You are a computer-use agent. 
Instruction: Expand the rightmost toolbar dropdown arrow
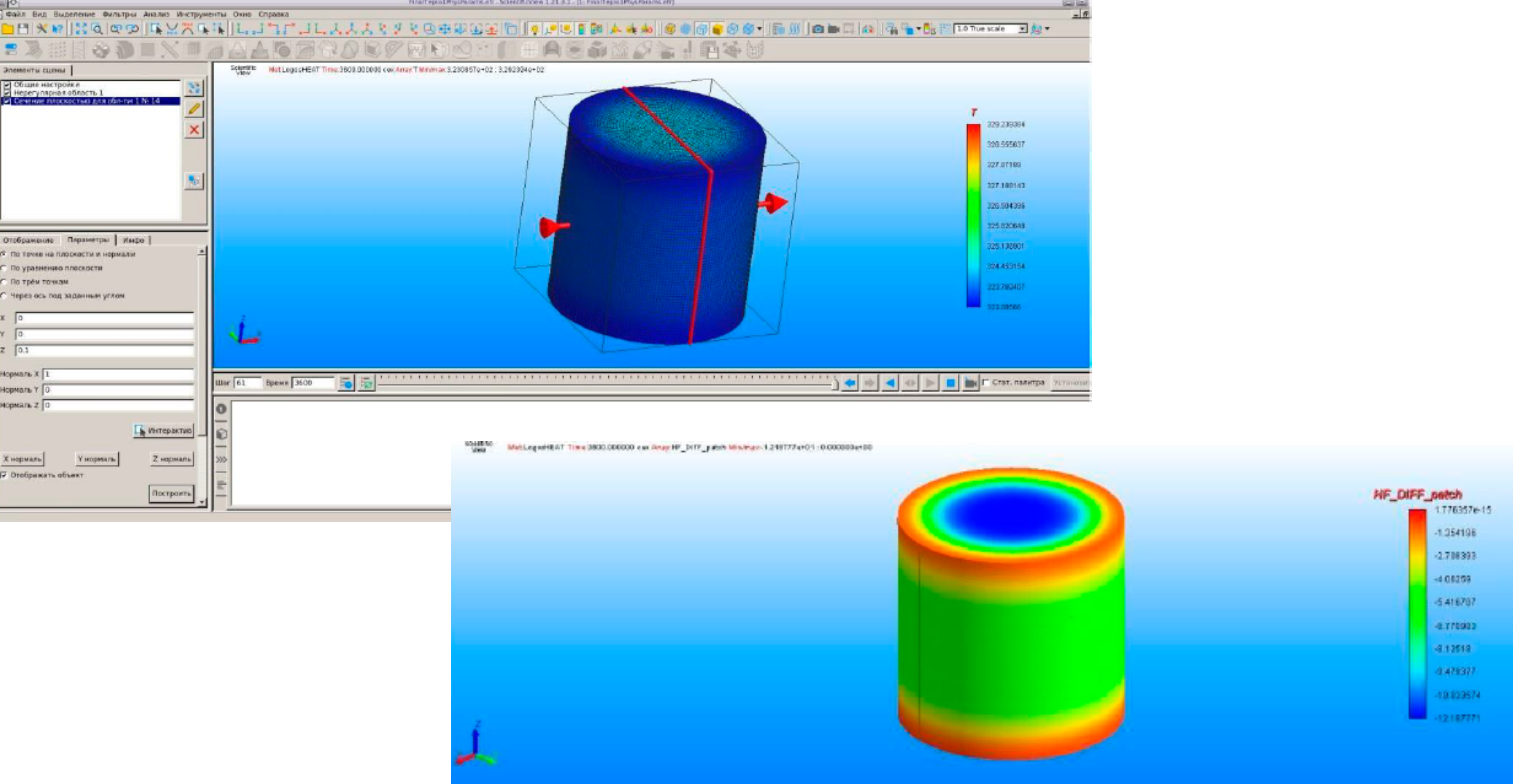1047,29
